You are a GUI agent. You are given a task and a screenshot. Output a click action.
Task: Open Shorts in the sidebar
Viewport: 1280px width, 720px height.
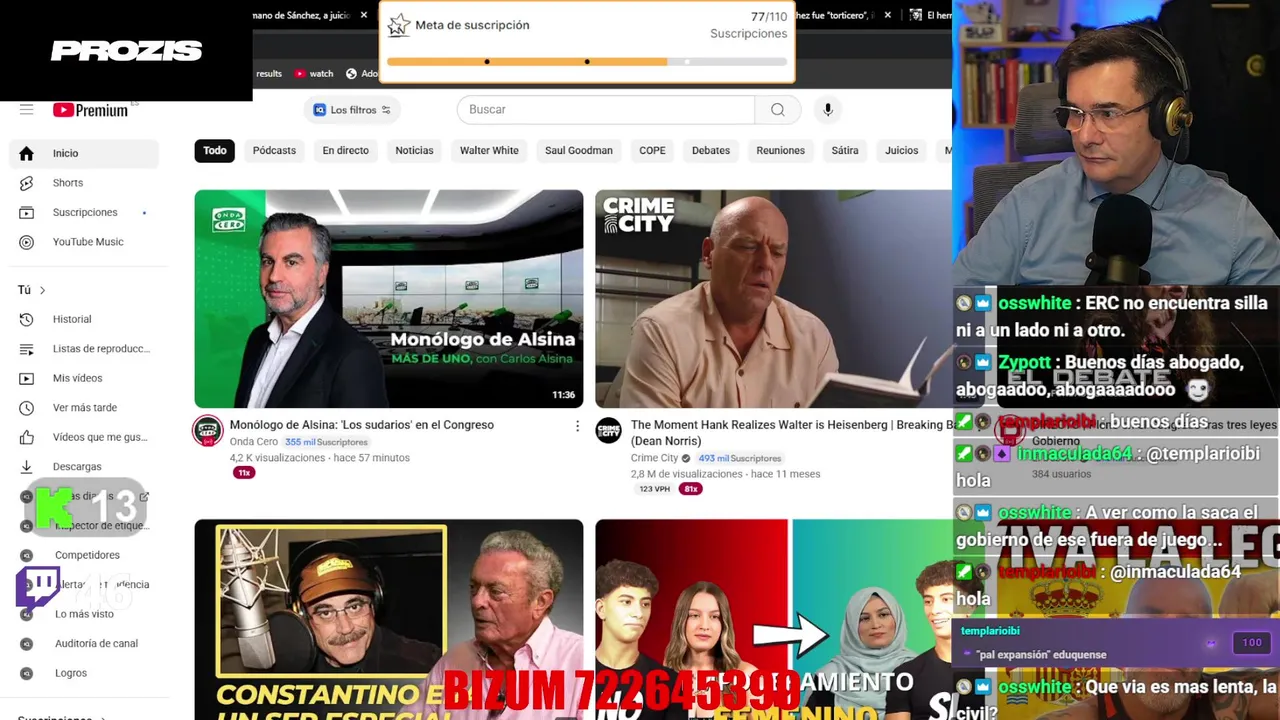tap(84, 183)
